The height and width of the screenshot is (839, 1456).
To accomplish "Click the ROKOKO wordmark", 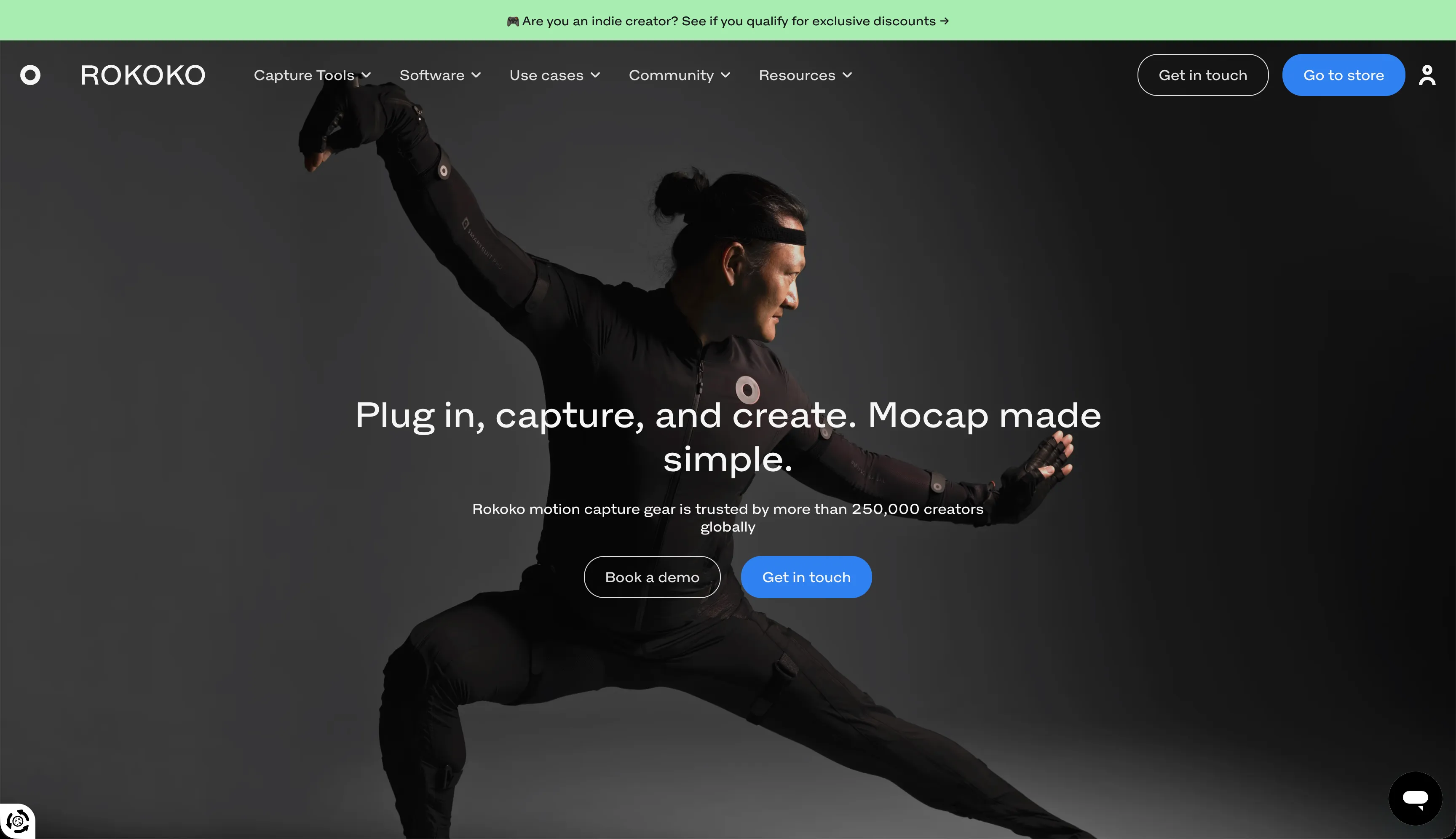I will 142,75.
